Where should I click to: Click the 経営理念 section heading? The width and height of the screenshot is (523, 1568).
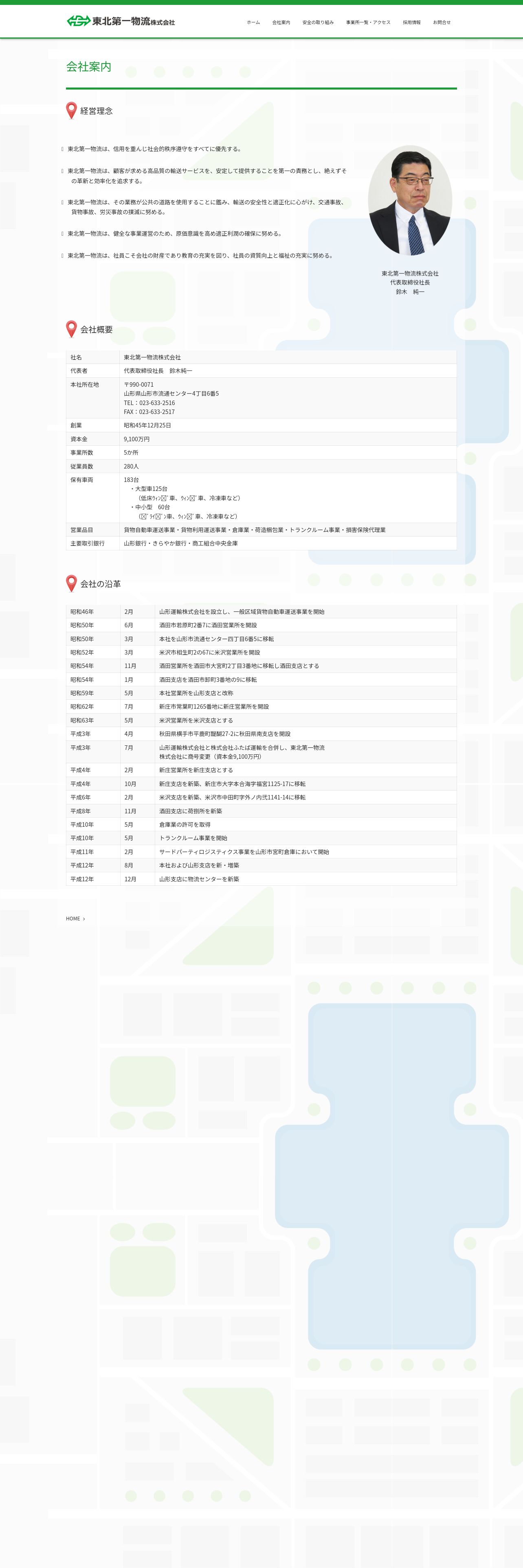[96, 111]
